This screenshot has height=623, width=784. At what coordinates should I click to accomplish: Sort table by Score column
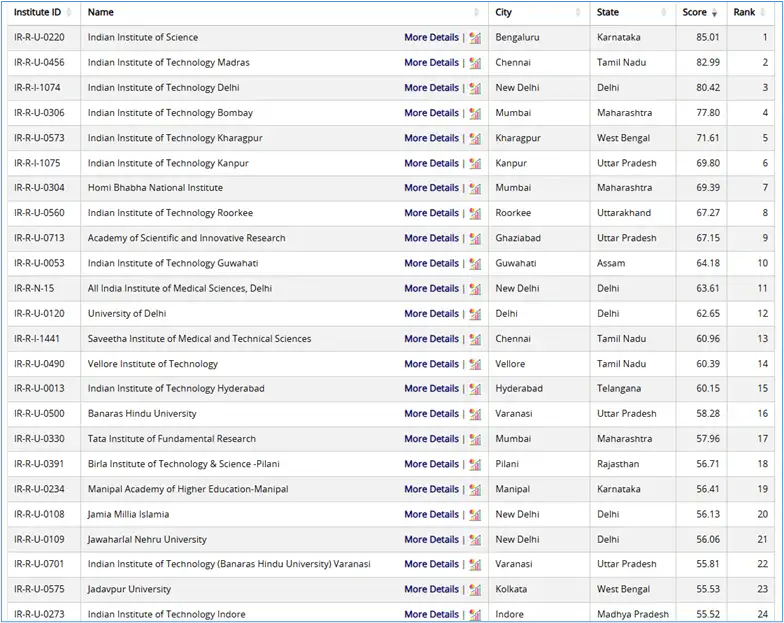pos(714,12)
